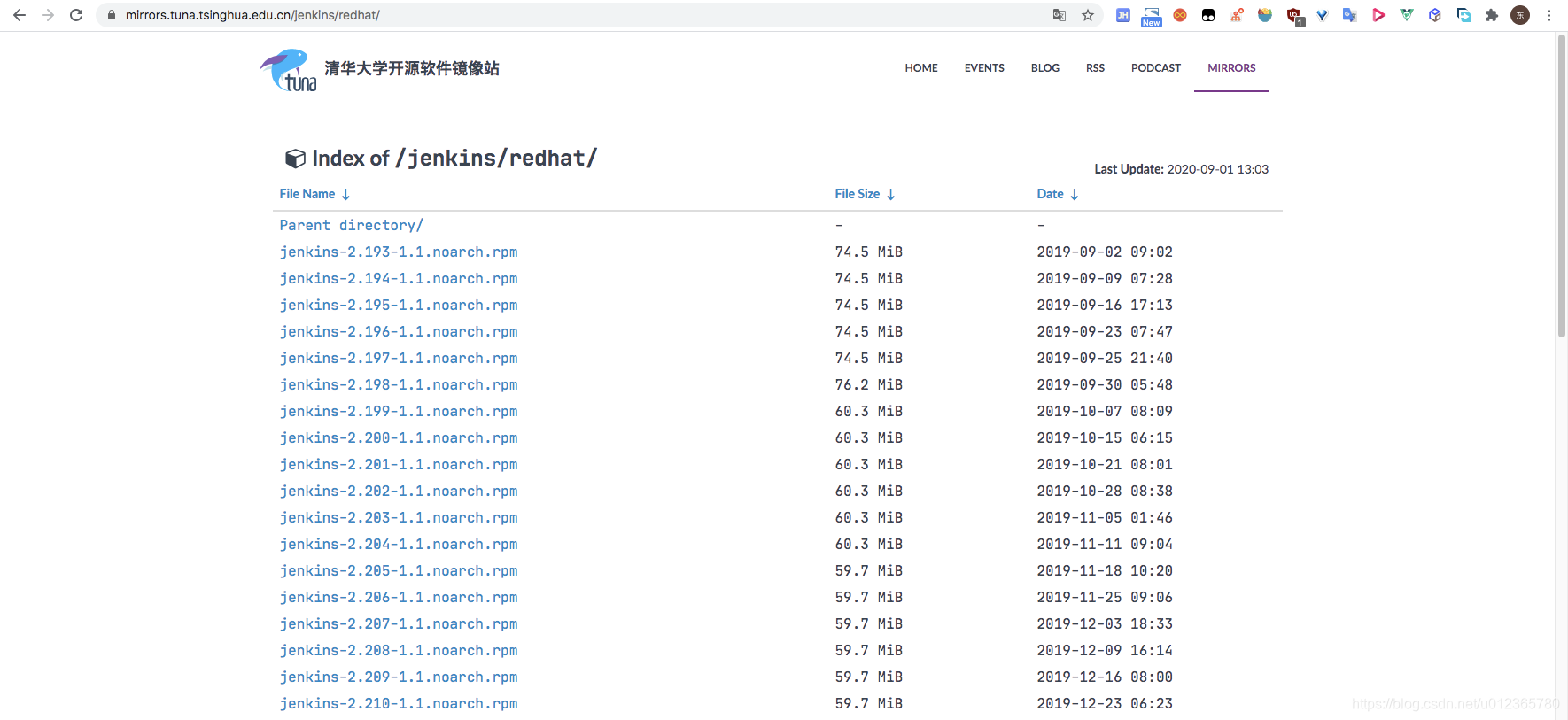This screenshot has width=1568, height=720.
Task: Go back with the browser back arrow
Action: [x=19, y=15]
